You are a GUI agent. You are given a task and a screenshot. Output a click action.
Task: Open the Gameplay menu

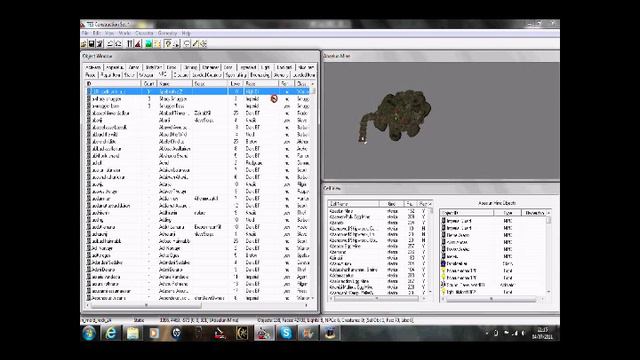click(167, 33)
